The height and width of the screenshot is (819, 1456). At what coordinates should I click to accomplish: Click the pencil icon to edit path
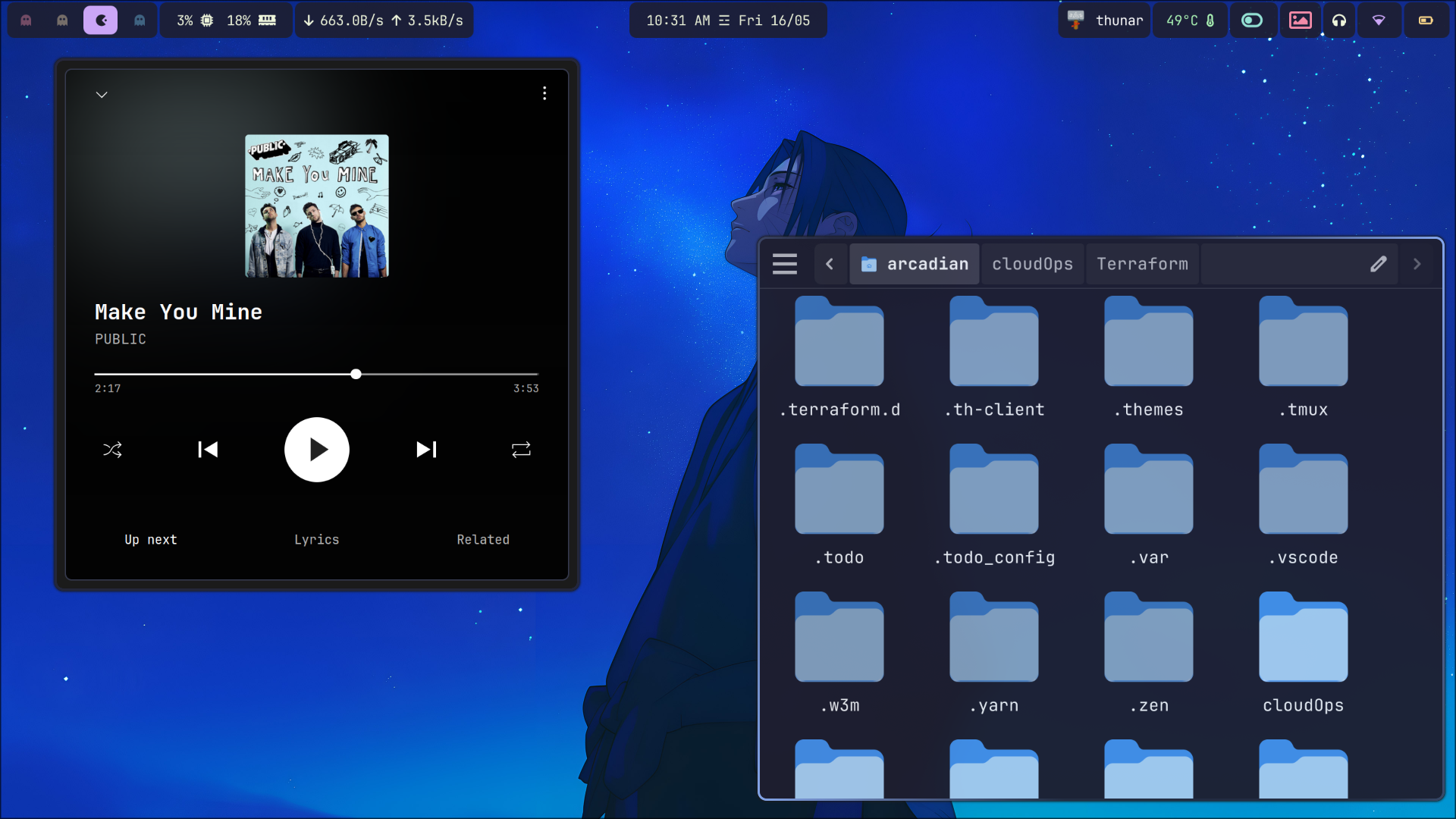(1379, 264)
